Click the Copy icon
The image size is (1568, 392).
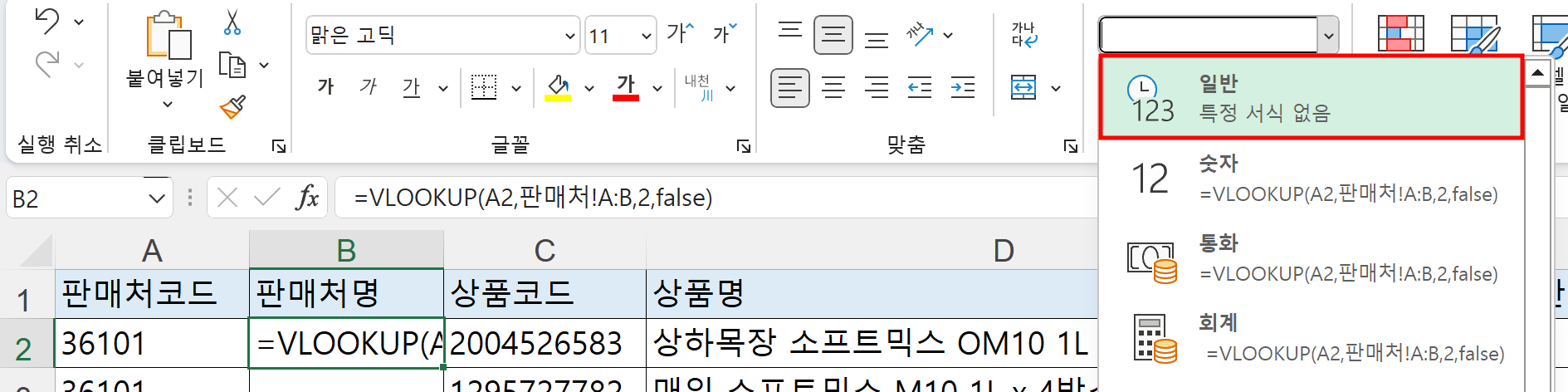point(232,64)
